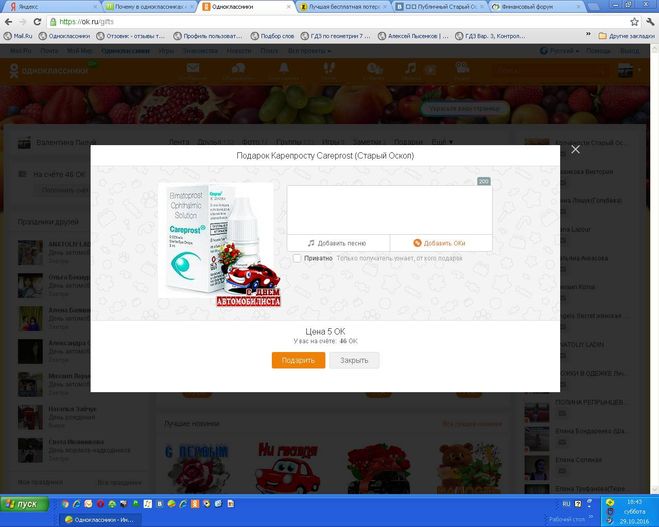Open the Windows пуск start button
The height and width of the screenshot is (527, 659).
[x=24, y=504]
